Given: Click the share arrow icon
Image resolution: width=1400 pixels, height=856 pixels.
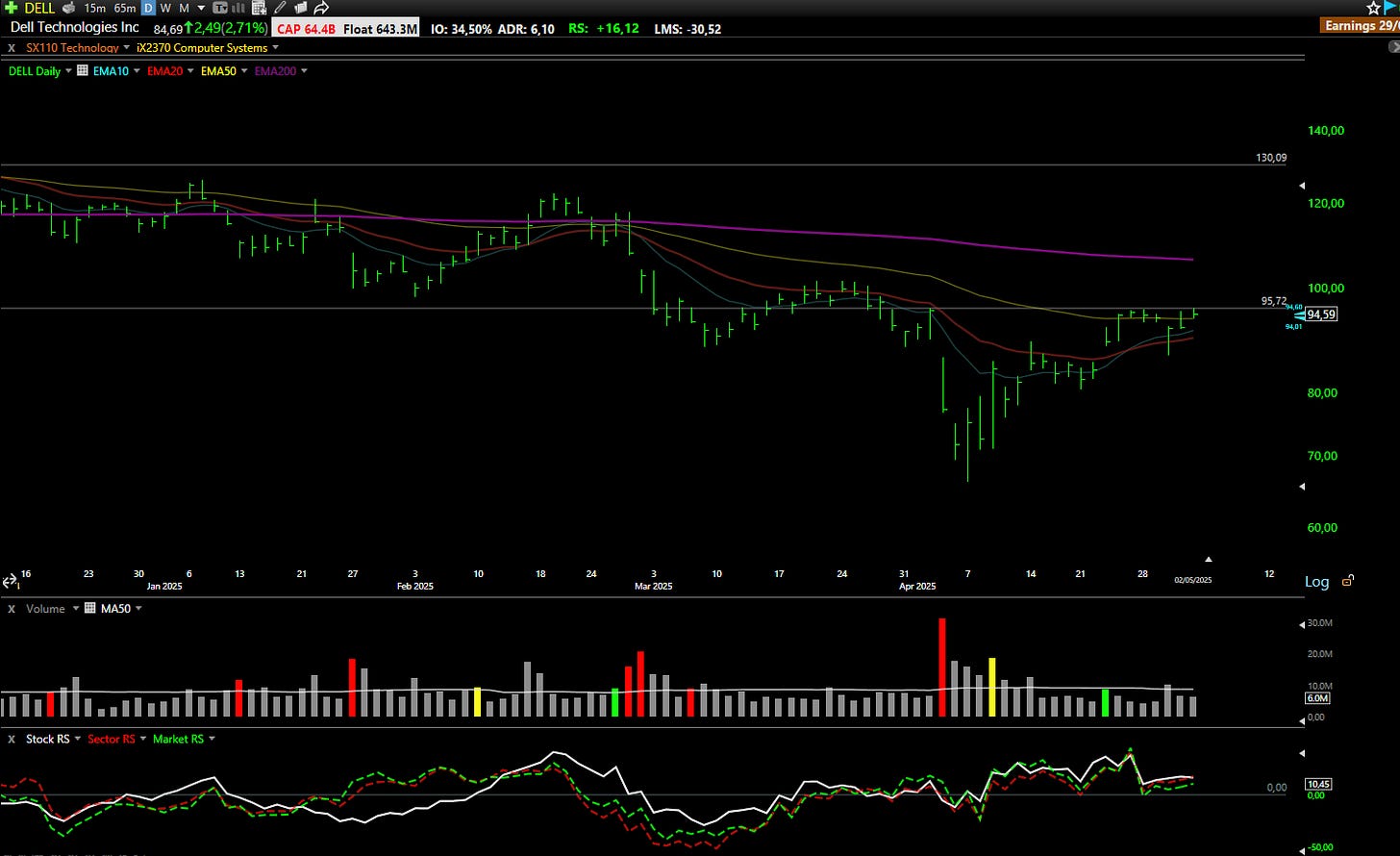Looking at the screenshot, I should coord(321,8).
